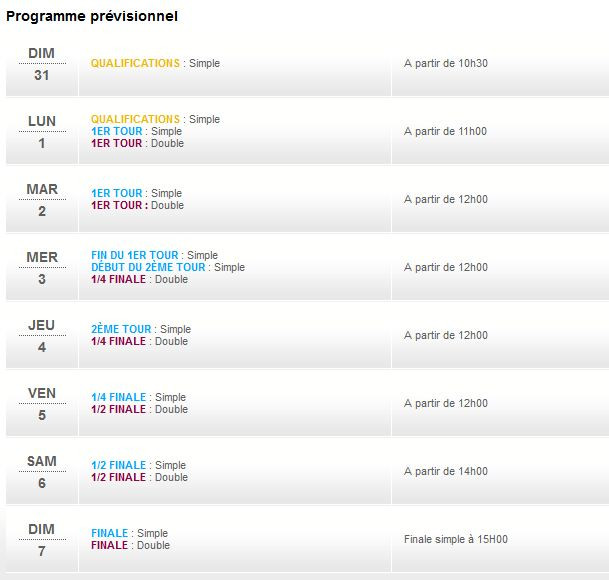Image resolution: width=609 pixels, height=580 pixels.
Task: Open 1/4 FINALE Simple link on Friday
Action: tap(118, 397)
